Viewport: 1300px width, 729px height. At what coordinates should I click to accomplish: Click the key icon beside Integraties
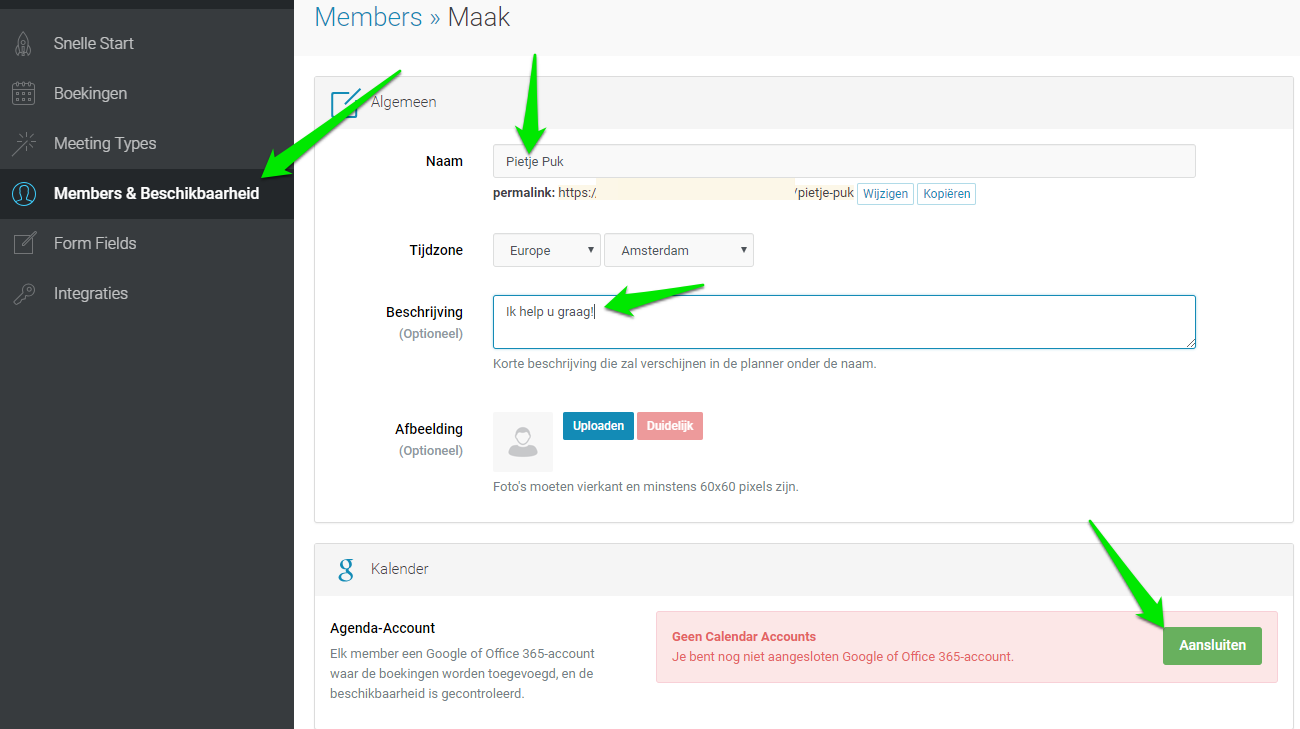coord(23,294)
